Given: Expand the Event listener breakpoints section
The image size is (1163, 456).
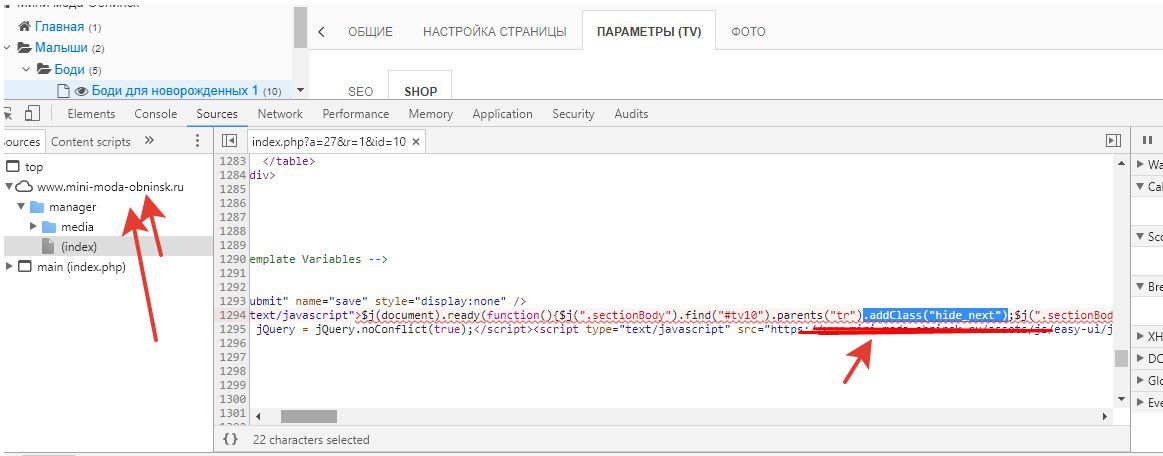Looking at the screenshot, I should pos(1141,402).
